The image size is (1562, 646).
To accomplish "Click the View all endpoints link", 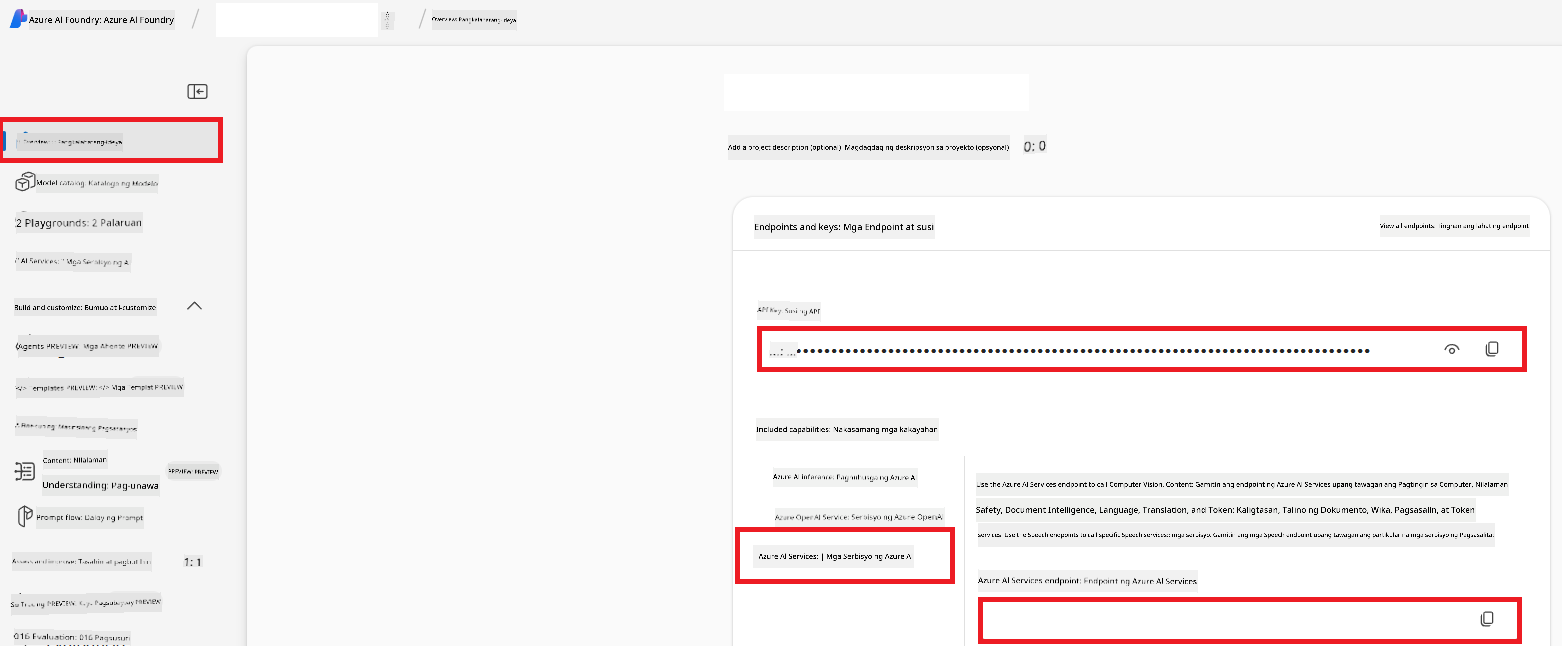I will point(1454,227).
